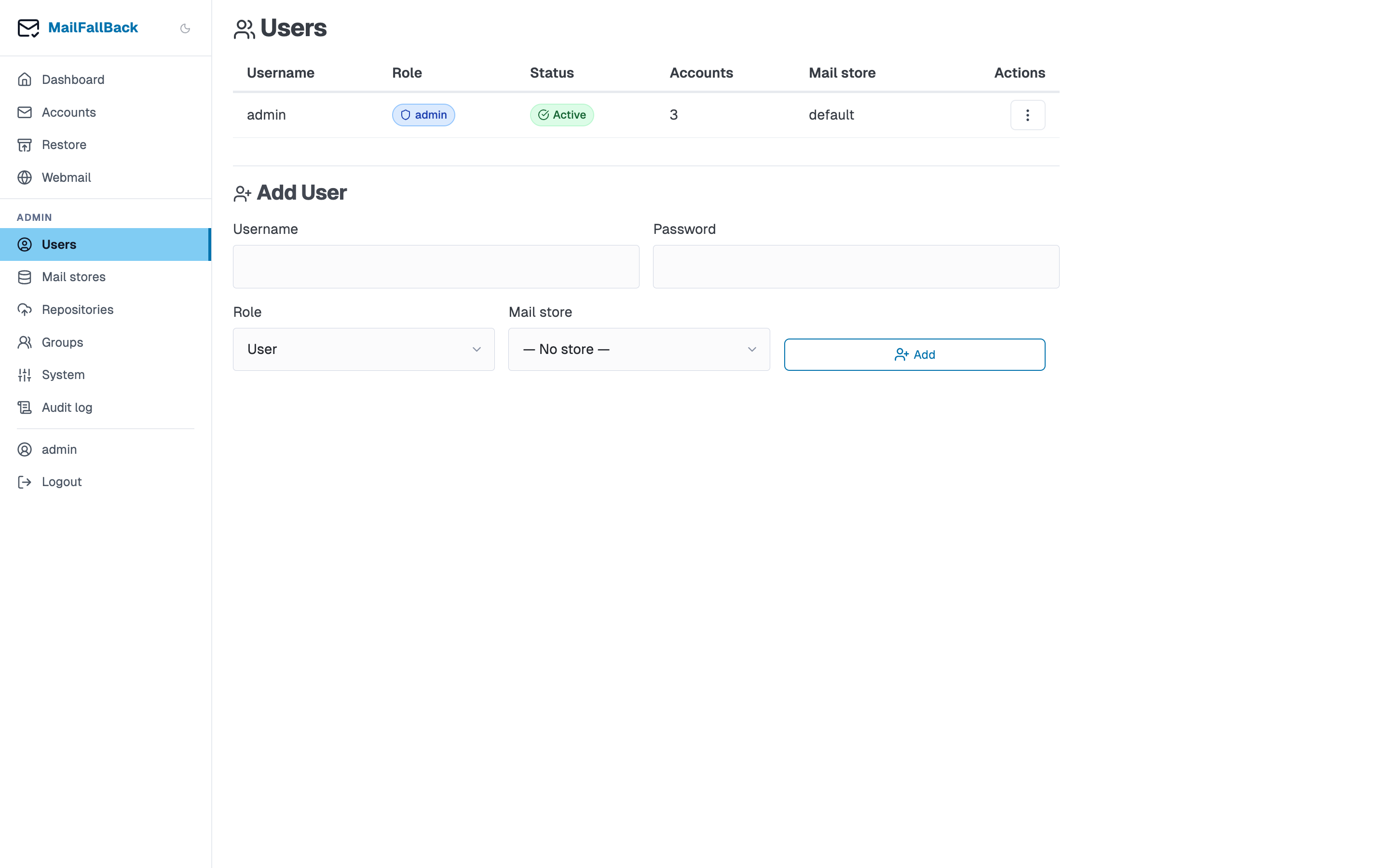Click the admin role badge
Screen dimensions: 1389x868
pyautogui.click(x=423, y=115)
